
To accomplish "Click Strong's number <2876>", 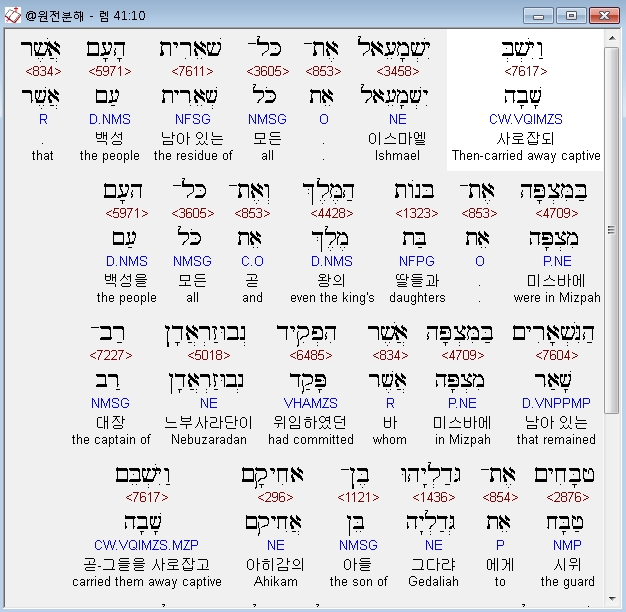I will tap(568, 497).
